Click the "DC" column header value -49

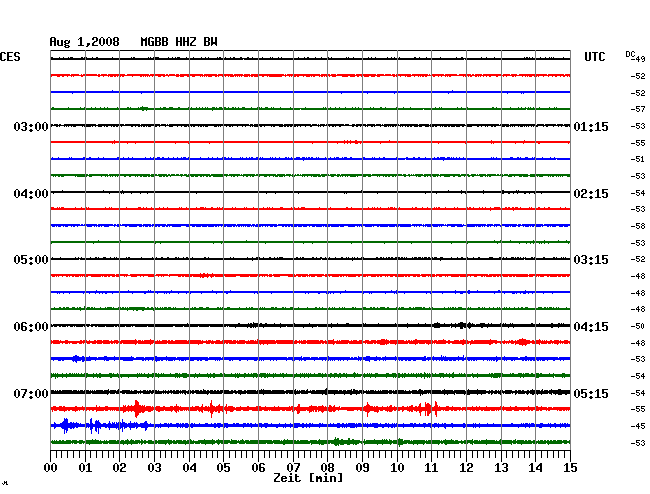[x=638, y=59]
